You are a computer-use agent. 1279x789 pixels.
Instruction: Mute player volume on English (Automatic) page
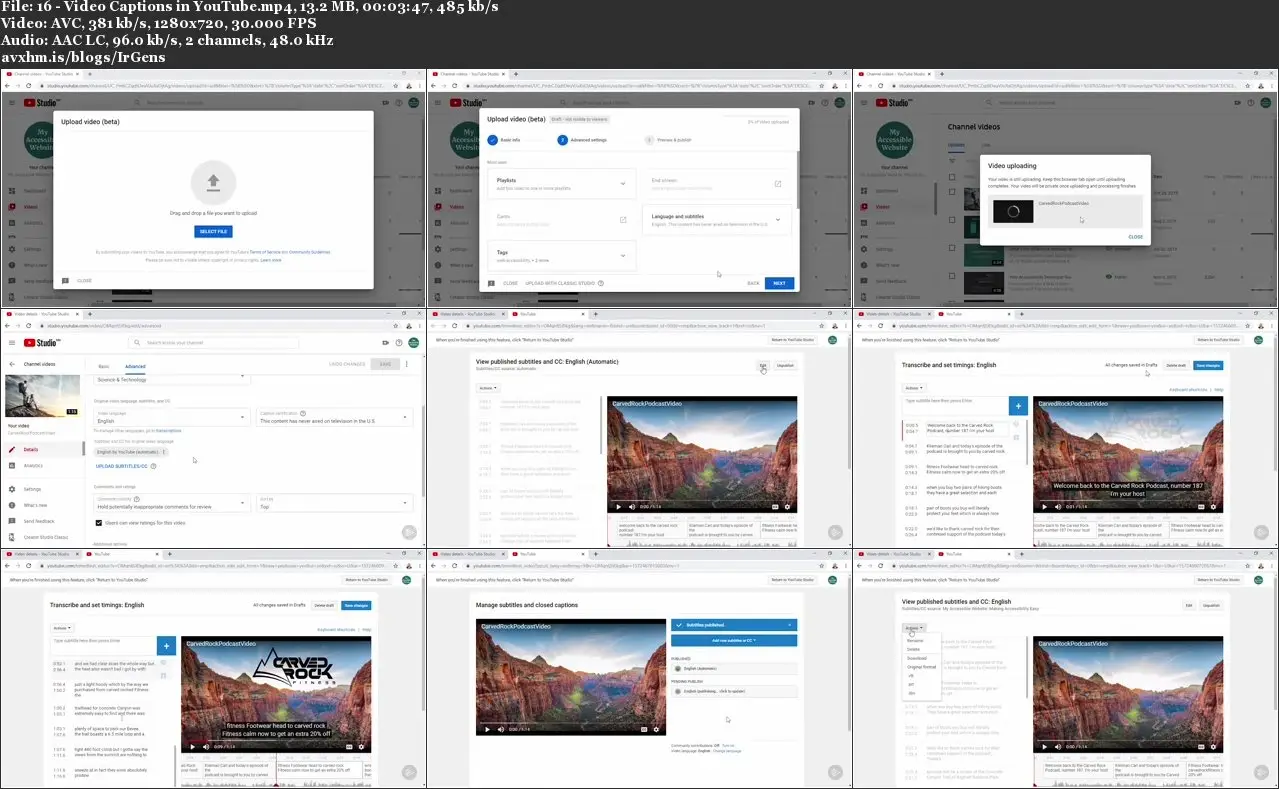click(631, 507)
